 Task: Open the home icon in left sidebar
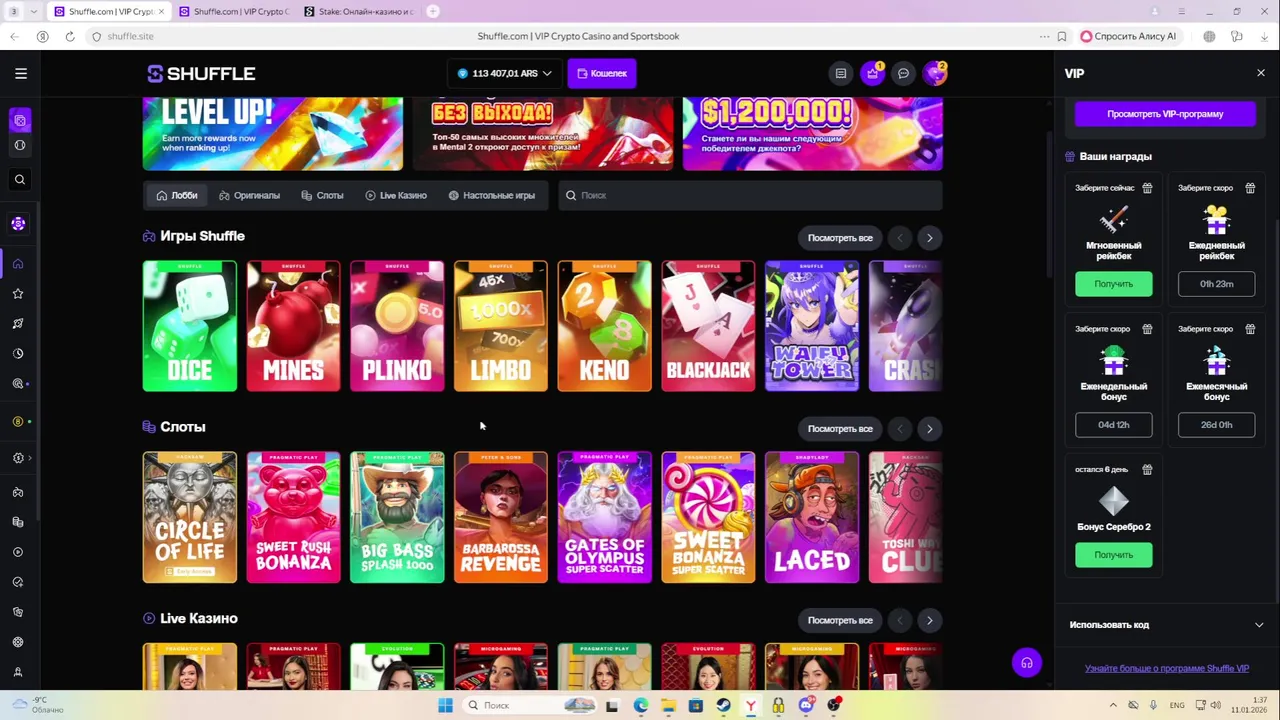pyautogui.click(x=18, y=264)
